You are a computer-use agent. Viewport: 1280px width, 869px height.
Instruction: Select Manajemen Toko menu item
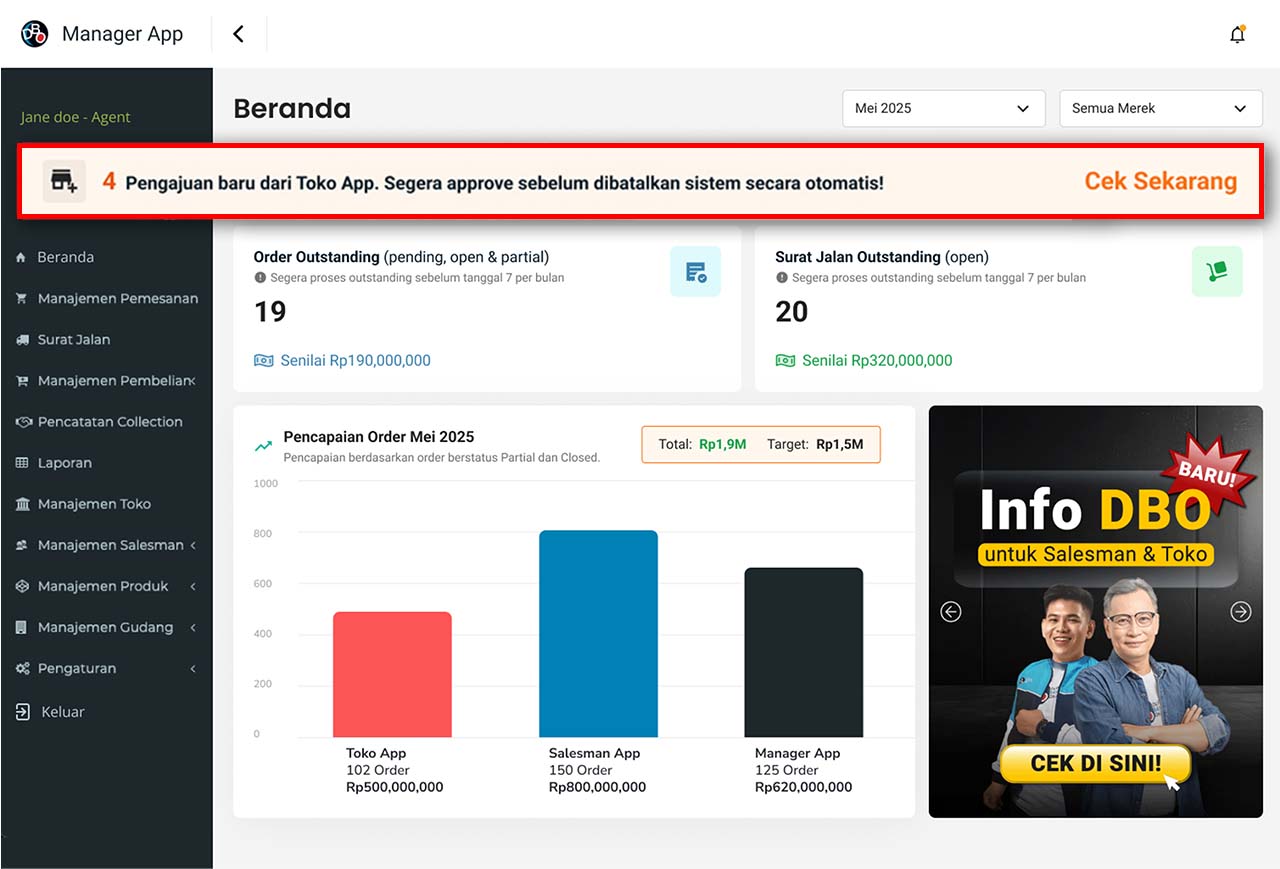click(93, 504)
